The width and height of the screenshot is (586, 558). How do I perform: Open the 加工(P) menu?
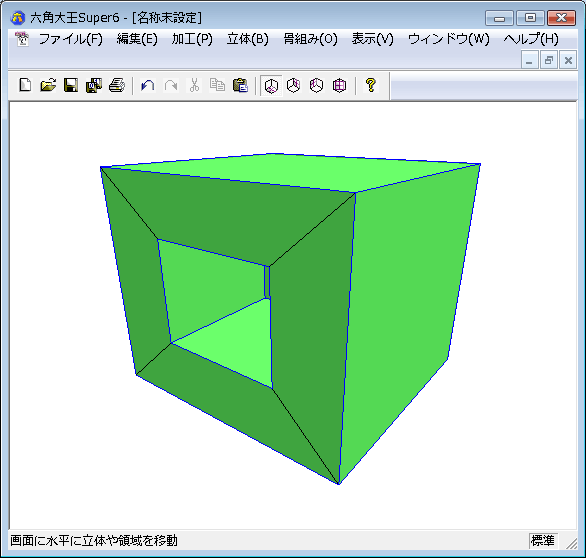192,39
